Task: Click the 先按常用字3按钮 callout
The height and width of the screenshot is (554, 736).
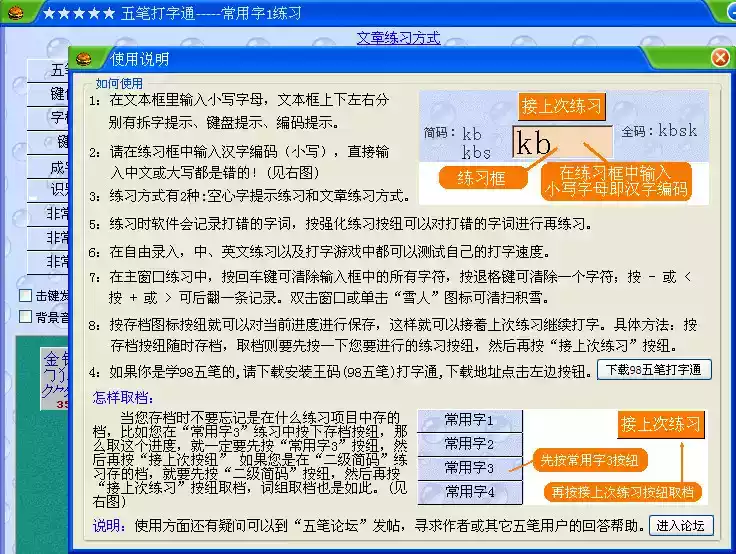Action: click(x=590, y=460)
